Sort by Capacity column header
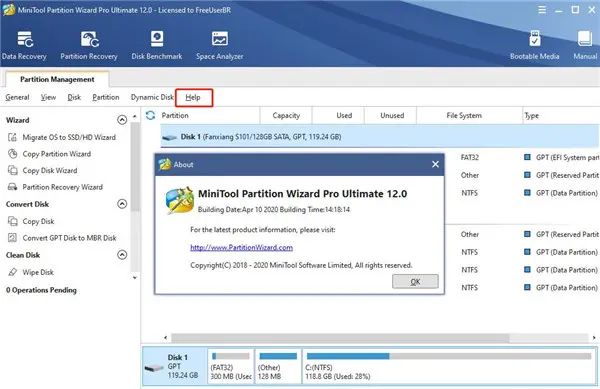 coord(286,115)
